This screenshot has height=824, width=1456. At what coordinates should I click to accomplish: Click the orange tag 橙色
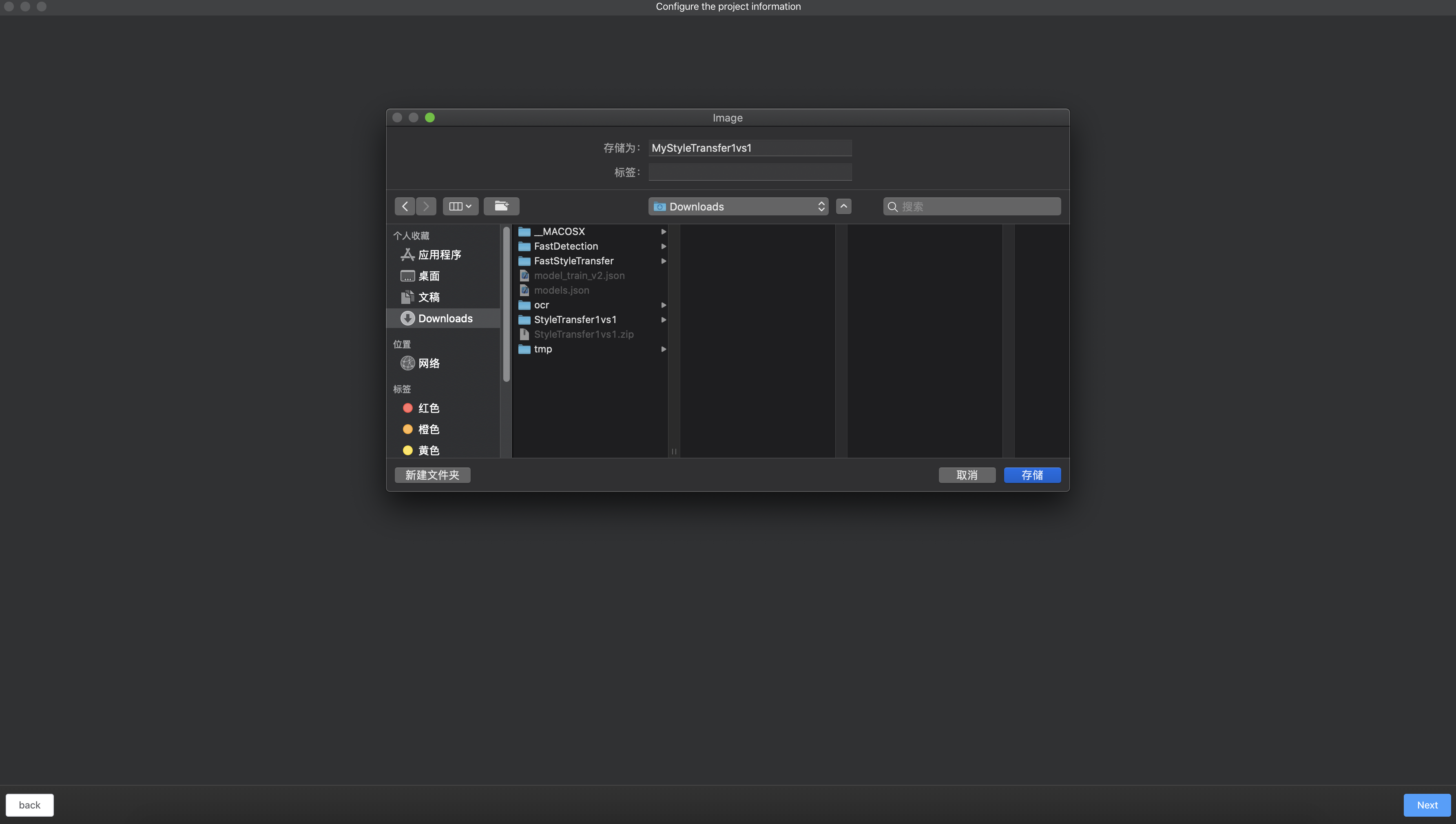pyautogui.click(x=428, y=430)
